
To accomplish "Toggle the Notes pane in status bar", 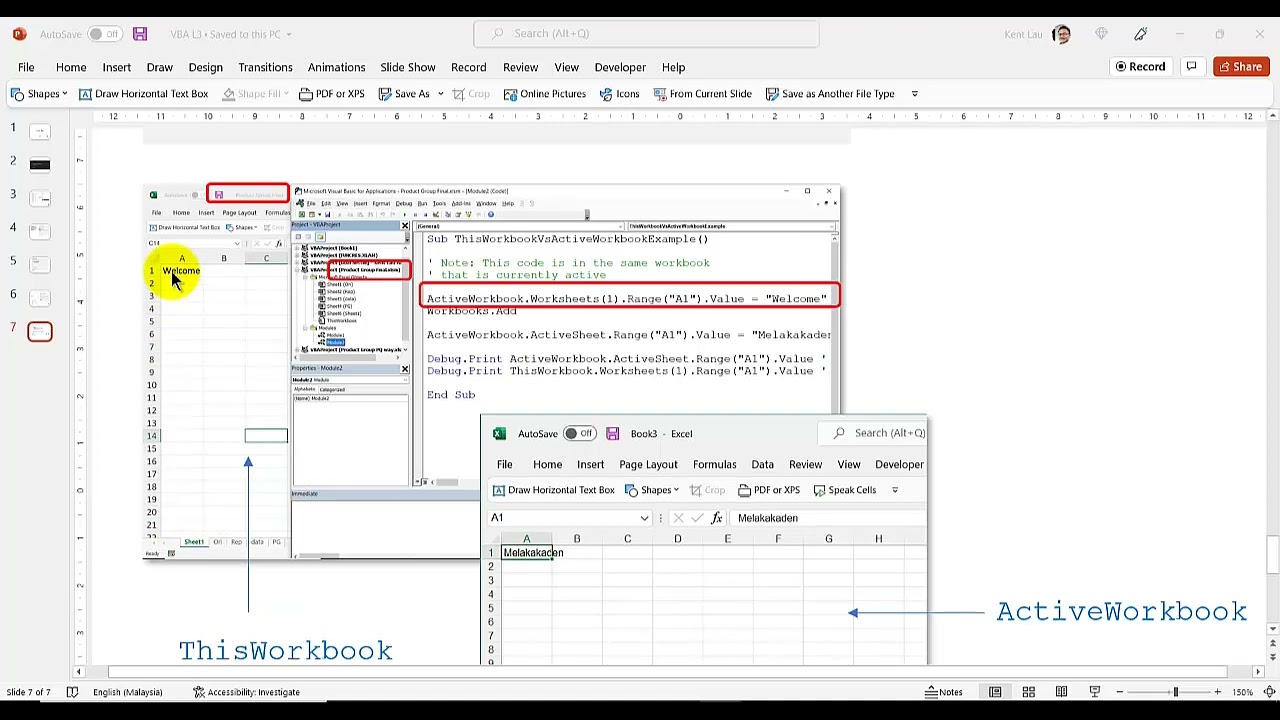I will [943, 692].
